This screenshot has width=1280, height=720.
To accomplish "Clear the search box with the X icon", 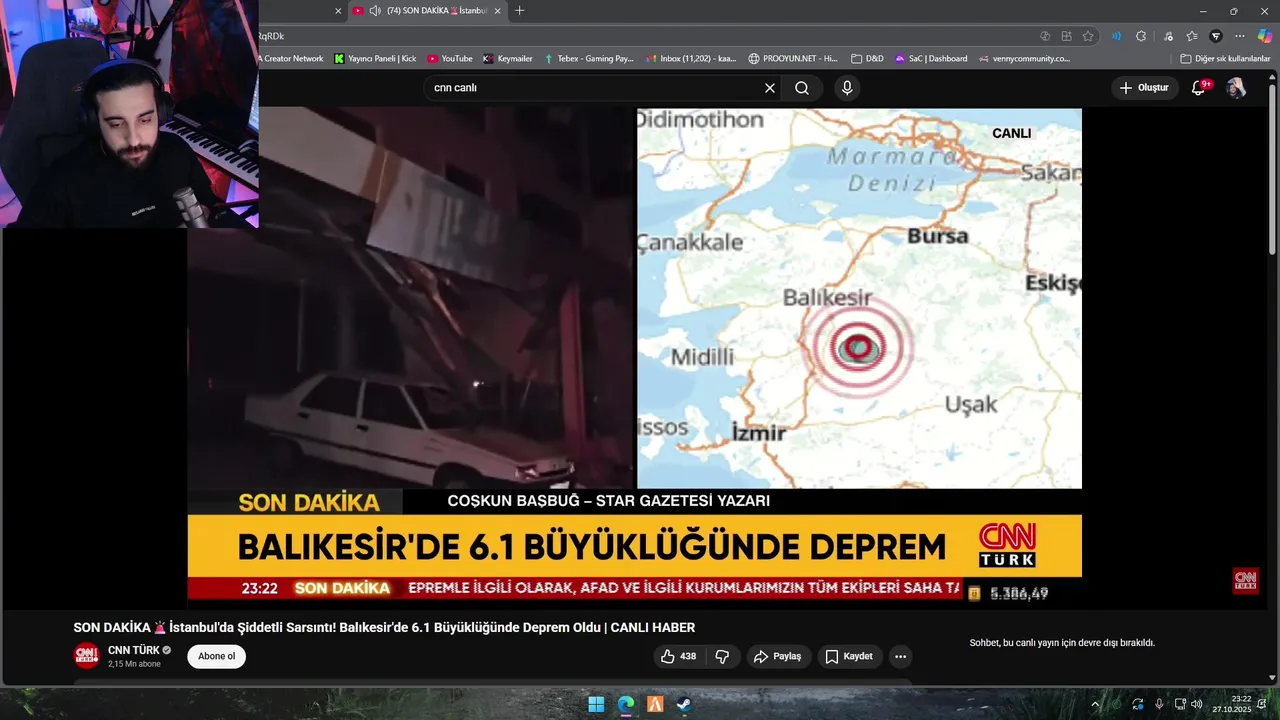I will tap(770, 88).
